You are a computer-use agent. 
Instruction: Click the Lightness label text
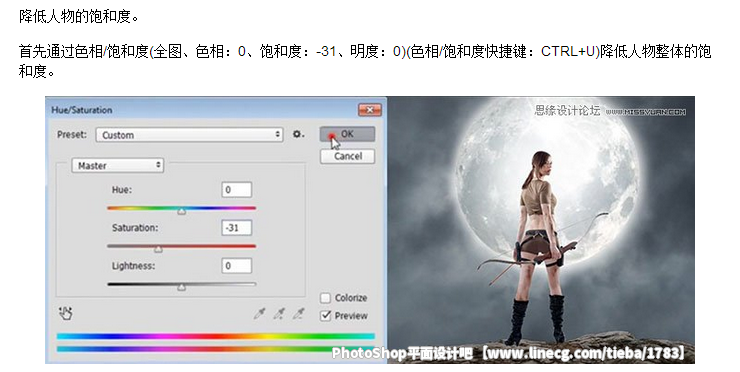point(133,266)
